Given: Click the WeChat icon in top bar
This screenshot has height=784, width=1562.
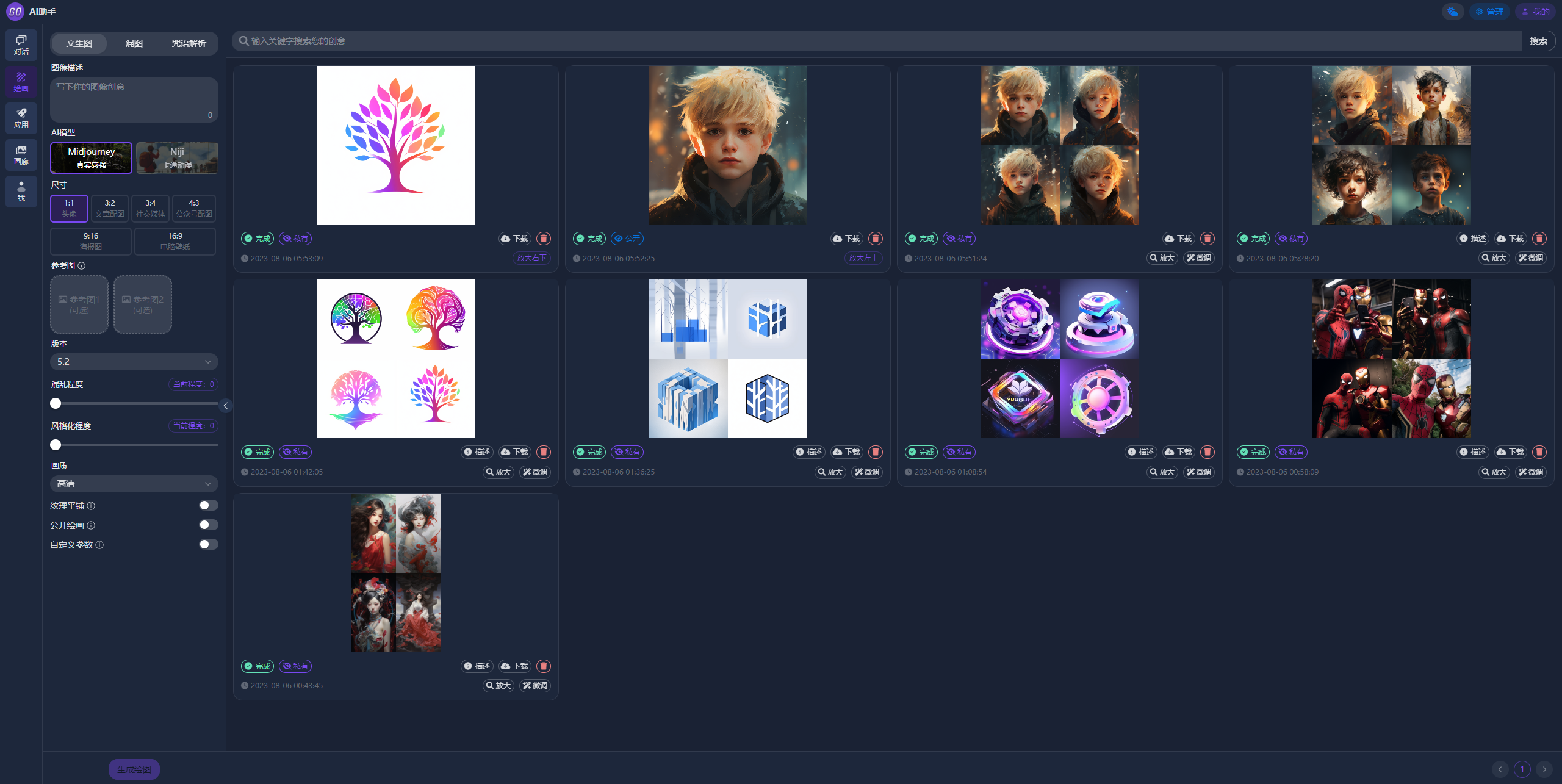Looking at the screenshot, I should click(1452, 12).
